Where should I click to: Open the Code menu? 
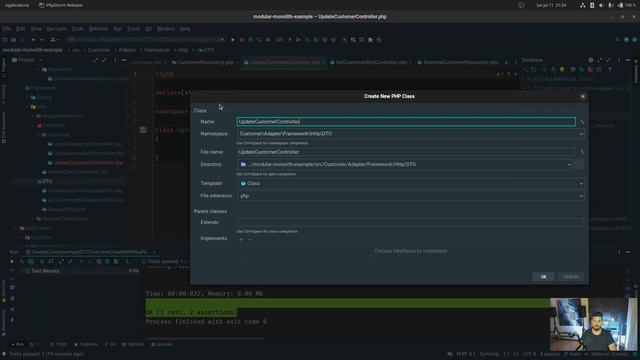78,29
